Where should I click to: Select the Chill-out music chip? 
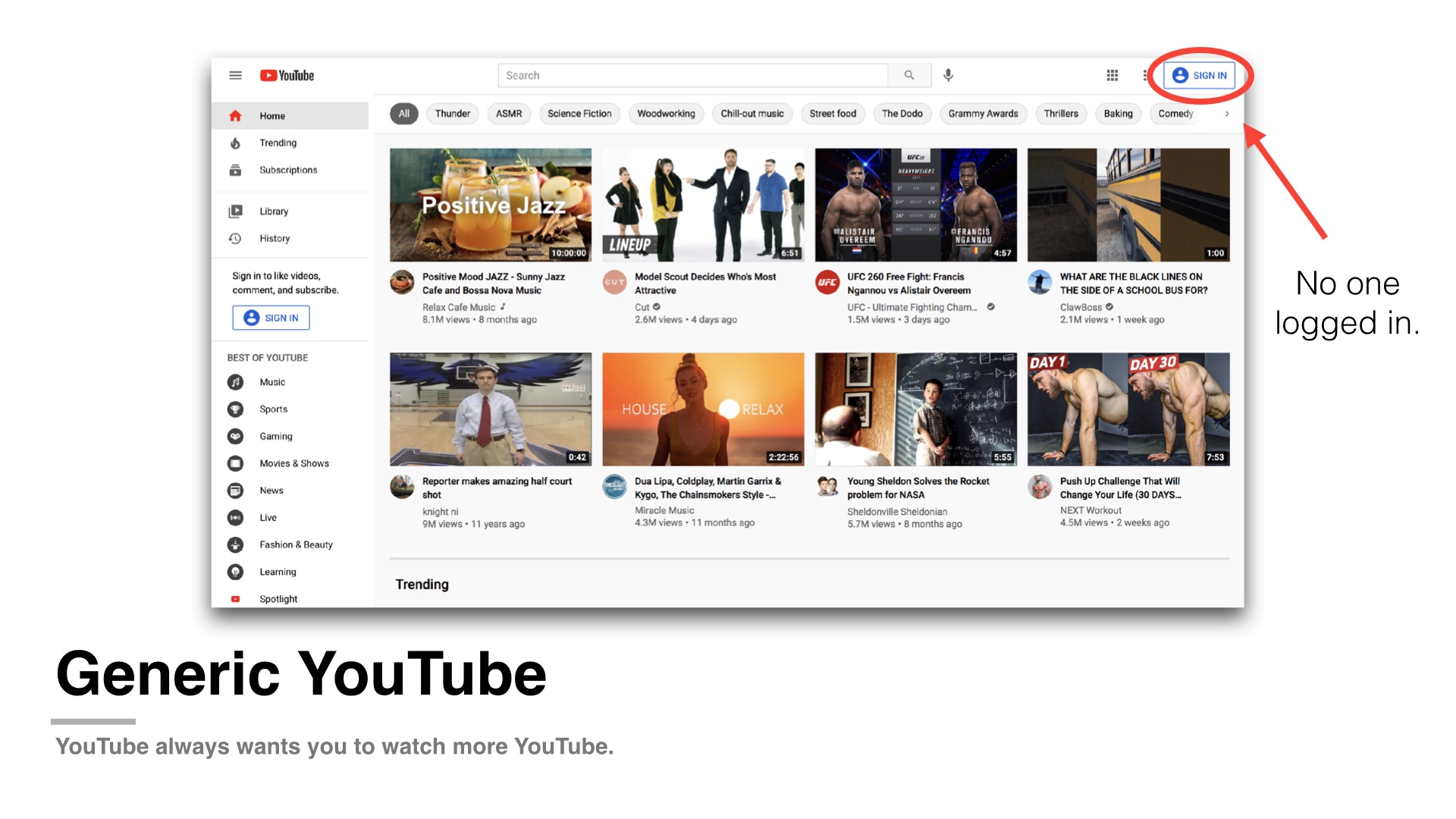click(752, 114)
